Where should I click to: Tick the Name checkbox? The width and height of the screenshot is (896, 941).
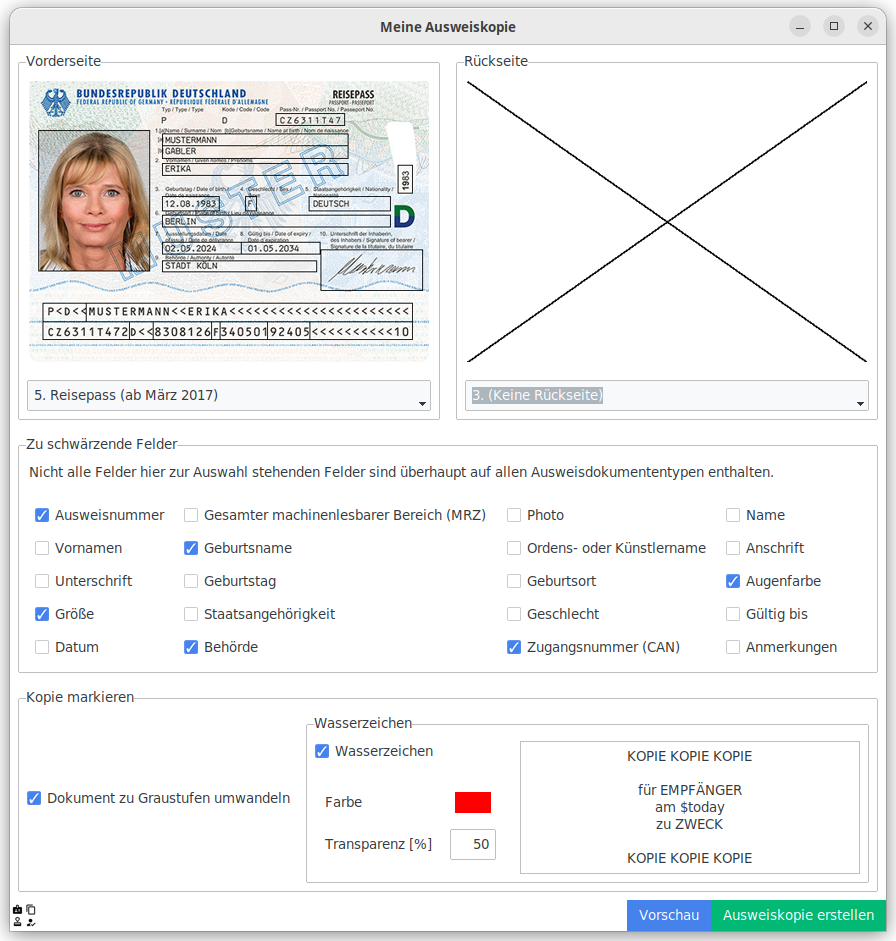tap(733, 515)
